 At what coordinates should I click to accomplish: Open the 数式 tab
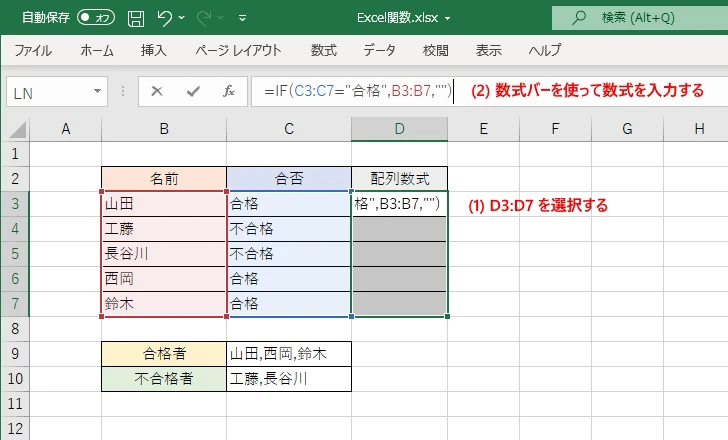(324, 50)
